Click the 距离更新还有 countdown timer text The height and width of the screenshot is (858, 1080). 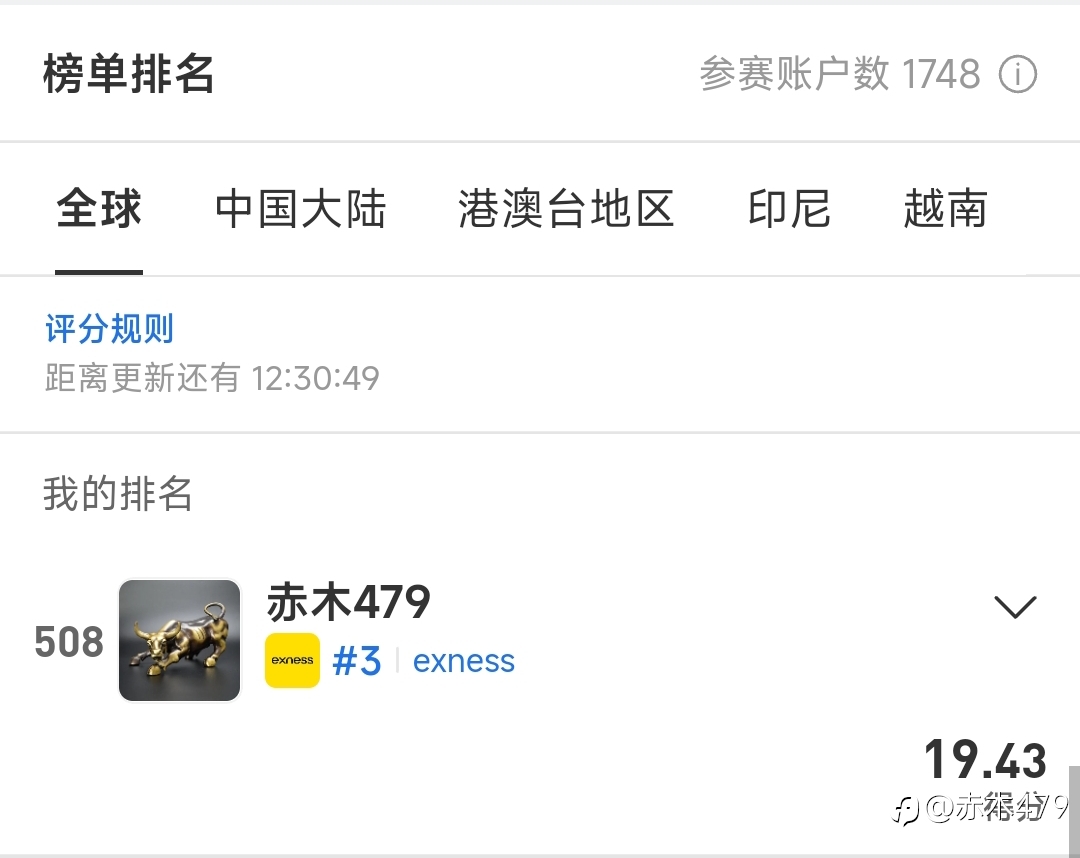(x=212, y=378)
